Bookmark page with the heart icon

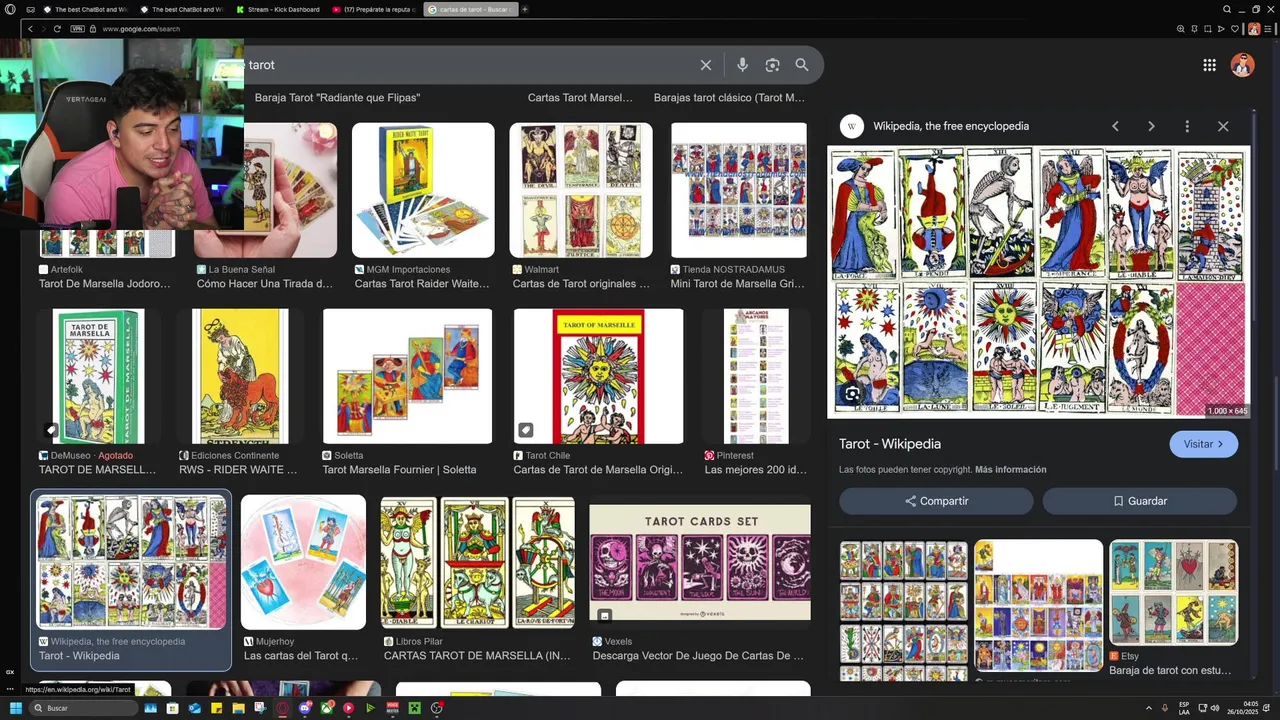[1235, 29]
